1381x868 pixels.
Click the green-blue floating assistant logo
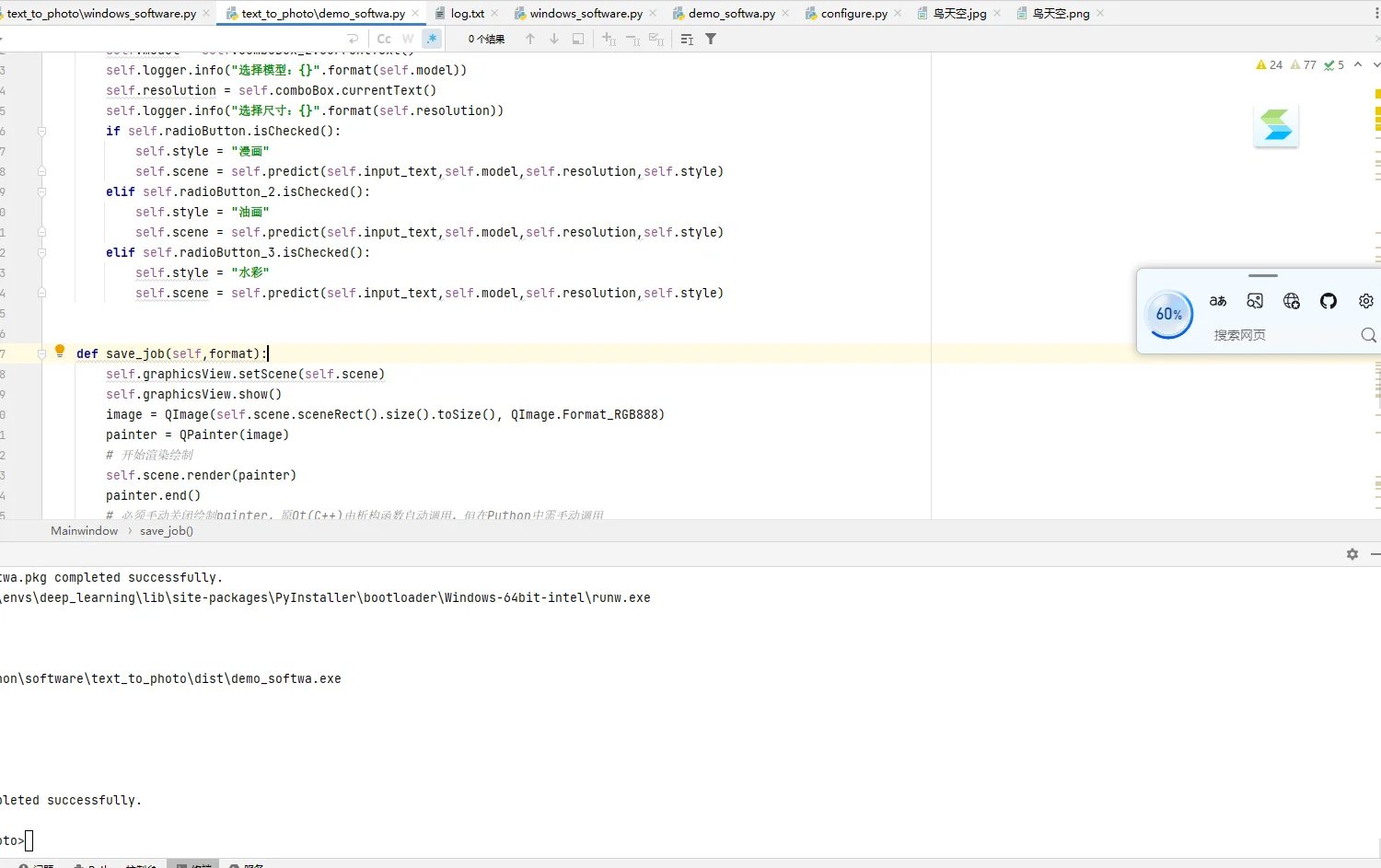1276,125
